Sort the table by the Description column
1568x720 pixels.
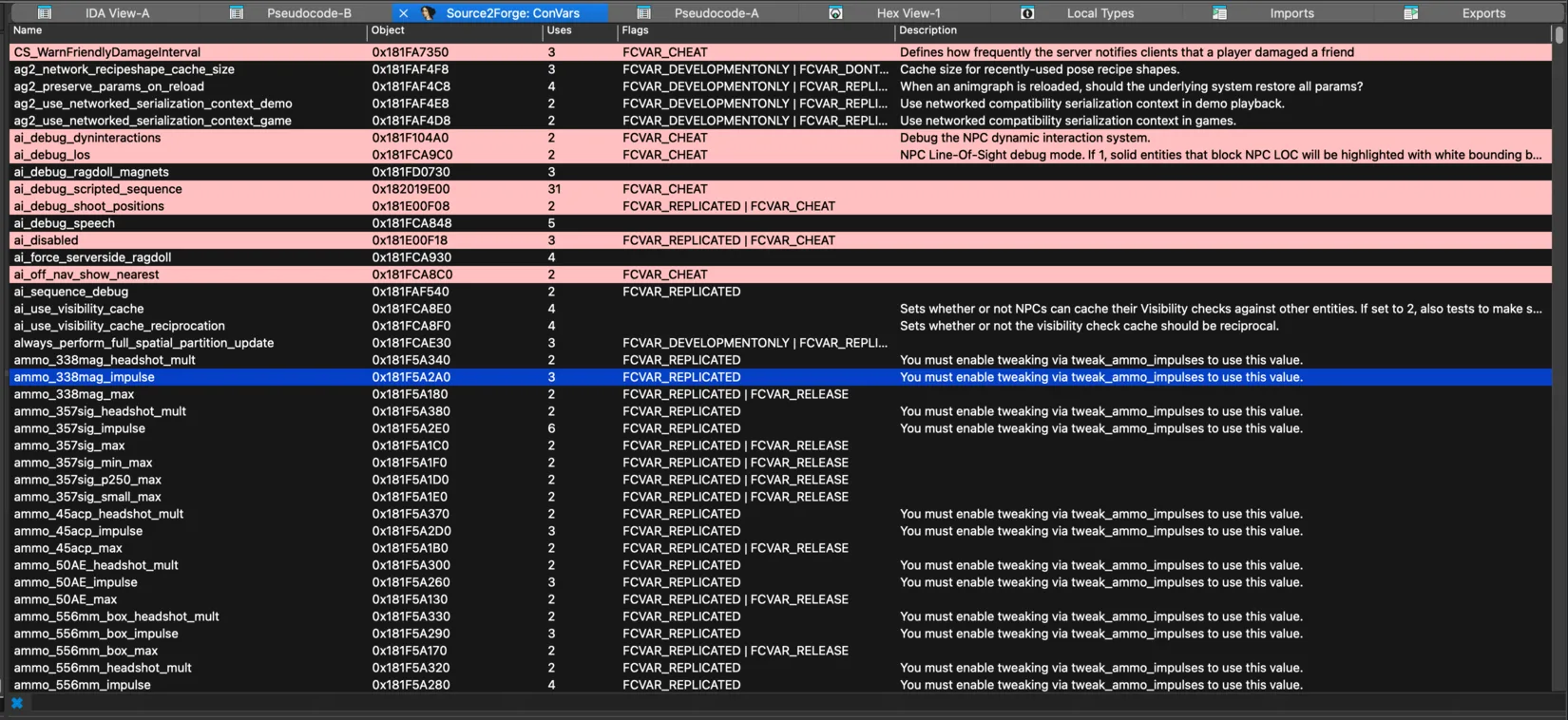tap(1223, 30)
